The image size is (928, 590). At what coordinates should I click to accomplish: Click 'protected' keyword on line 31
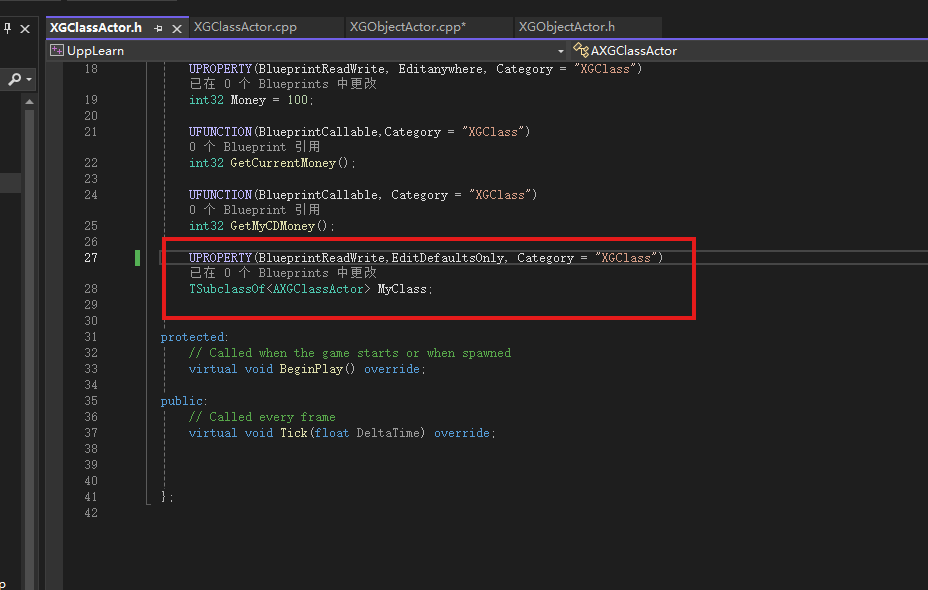192,337
